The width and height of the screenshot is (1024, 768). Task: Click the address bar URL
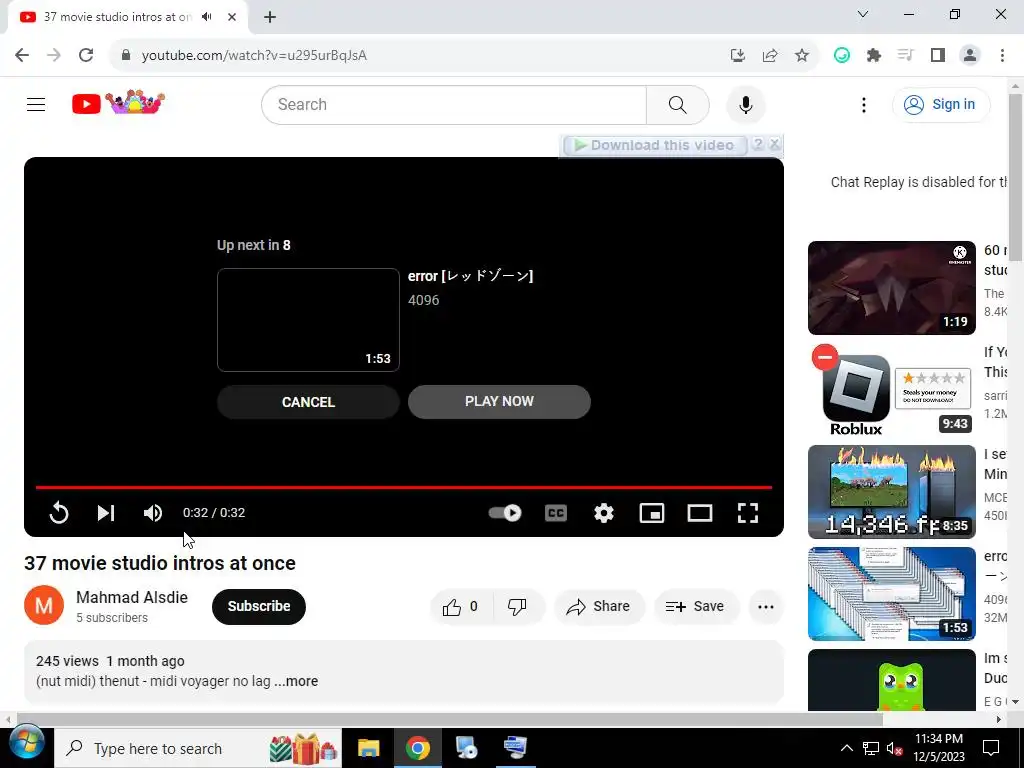(x=254, y=56)
